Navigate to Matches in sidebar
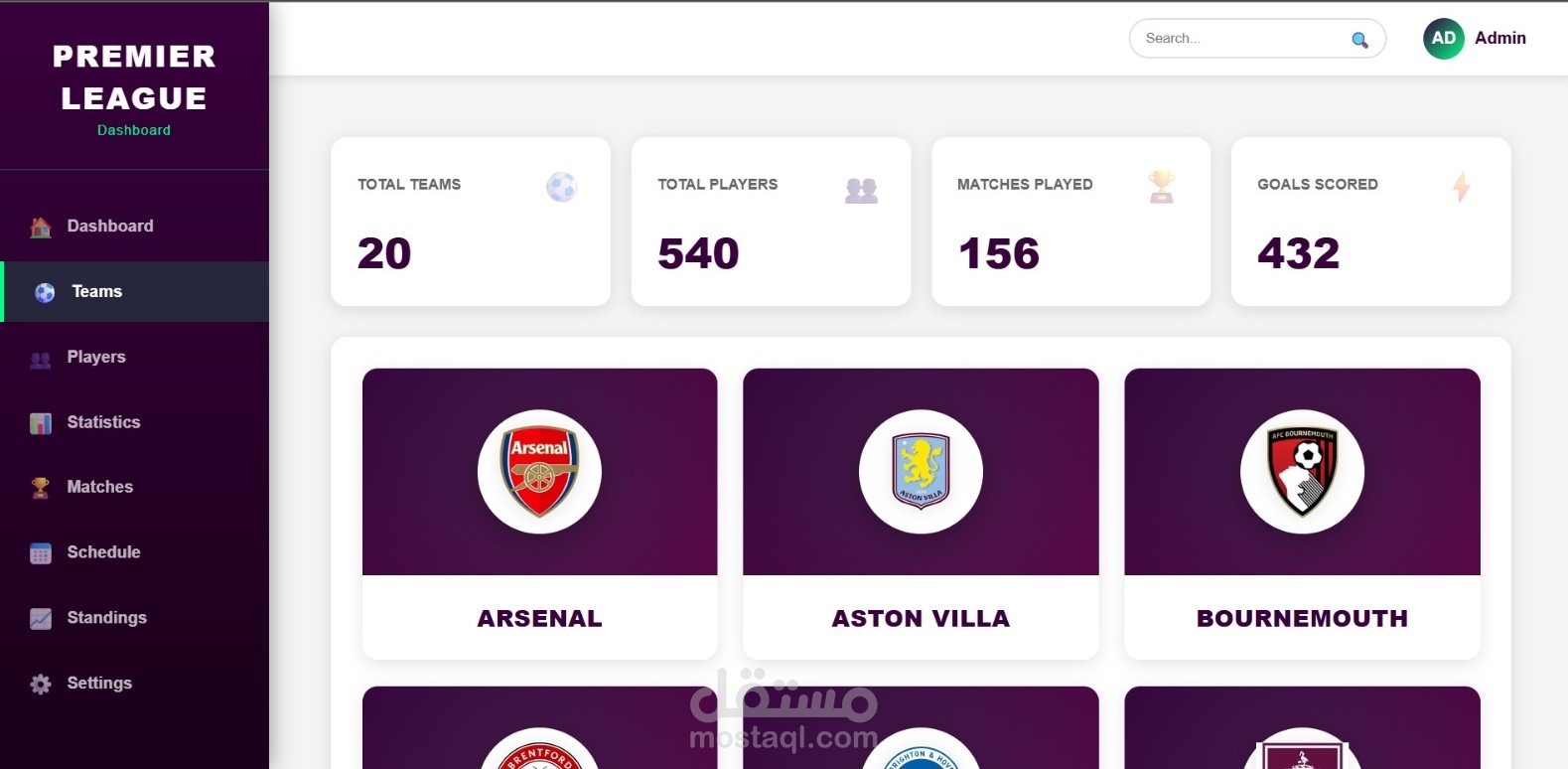Viewport: 1568px width, 769px height. tap(99, 487)
